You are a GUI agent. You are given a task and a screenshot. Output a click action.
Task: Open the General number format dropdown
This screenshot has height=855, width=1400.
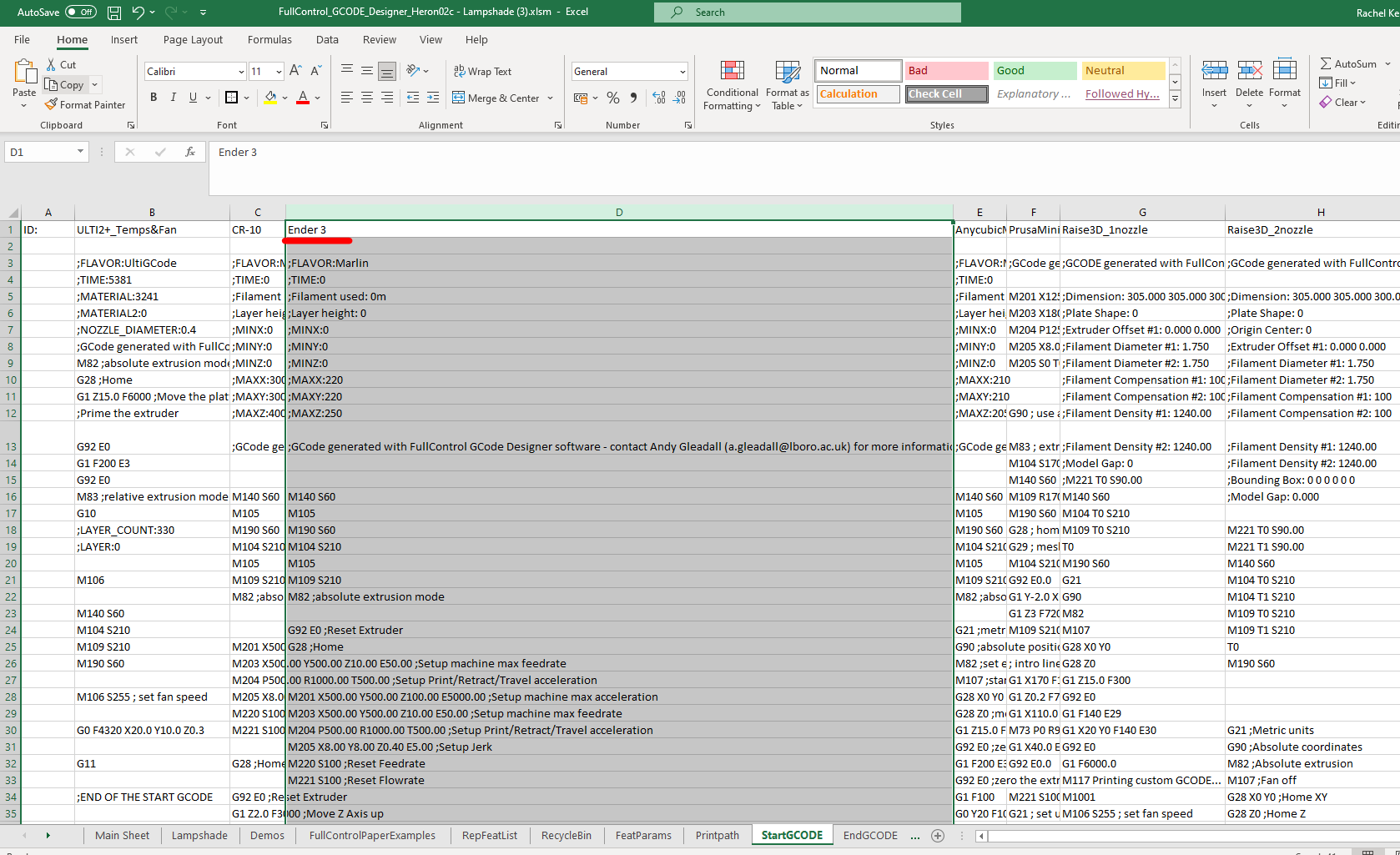coord(682,72)
